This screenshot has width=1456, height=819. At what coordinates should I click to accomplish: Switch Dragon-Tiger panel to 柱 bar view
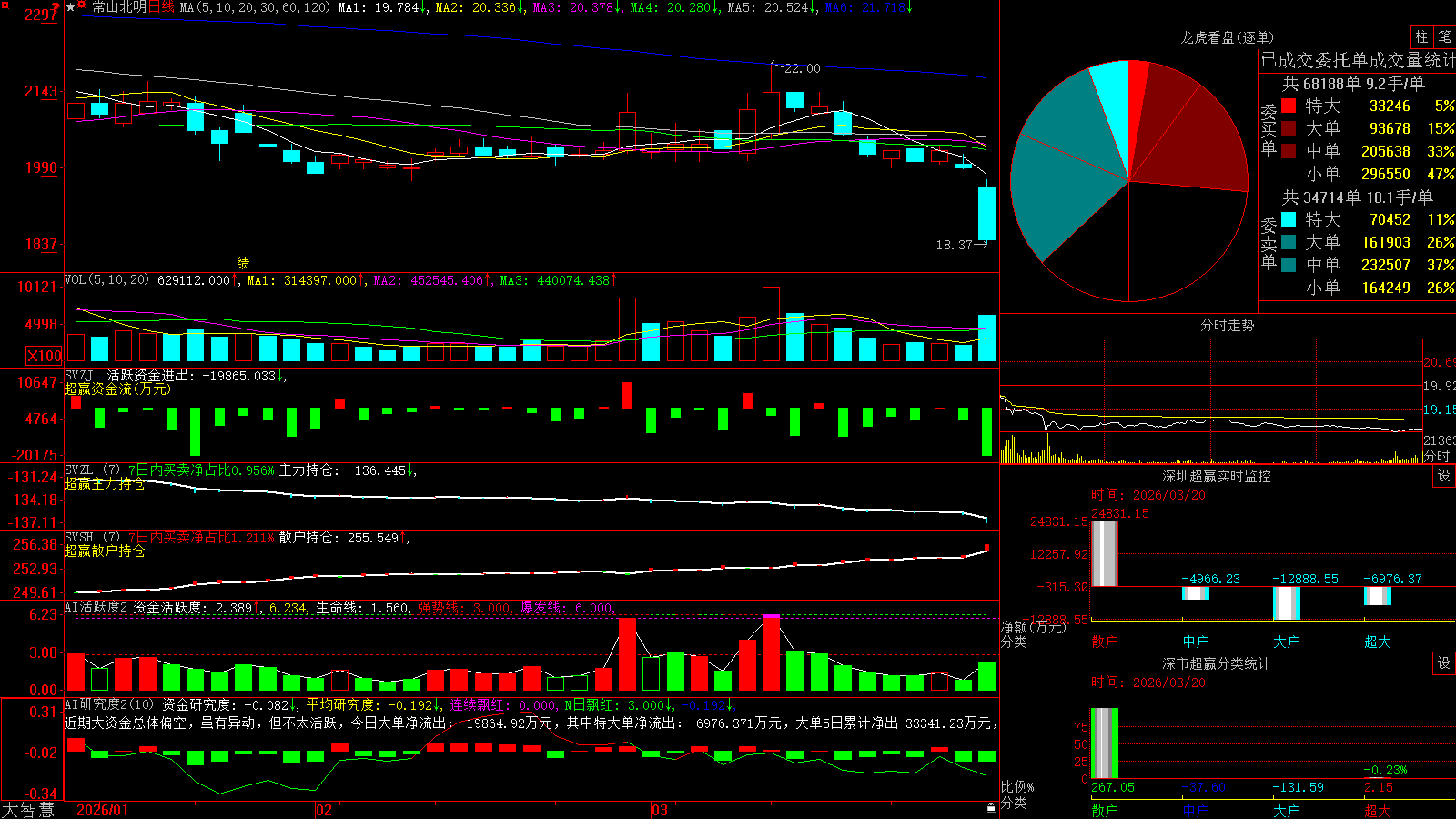1421,37
